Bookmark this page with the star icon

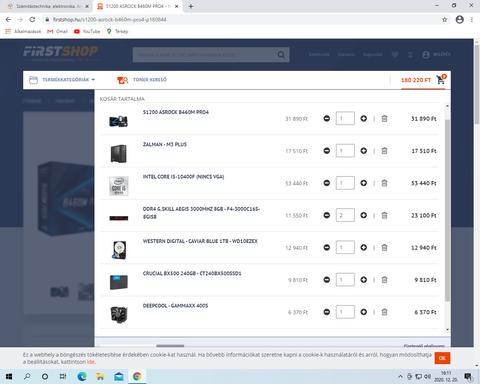pyautogui.click(x=445, y=20)
